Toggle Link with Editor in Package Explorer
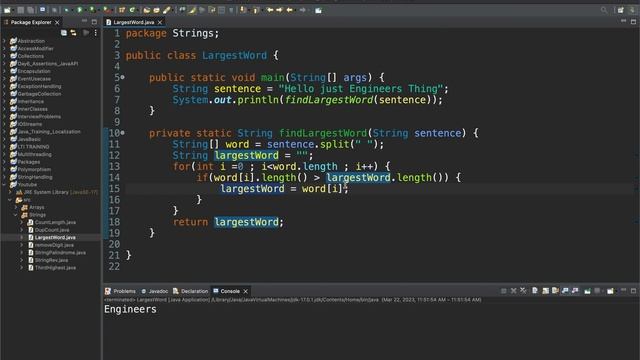 click(x=73, y=33)
